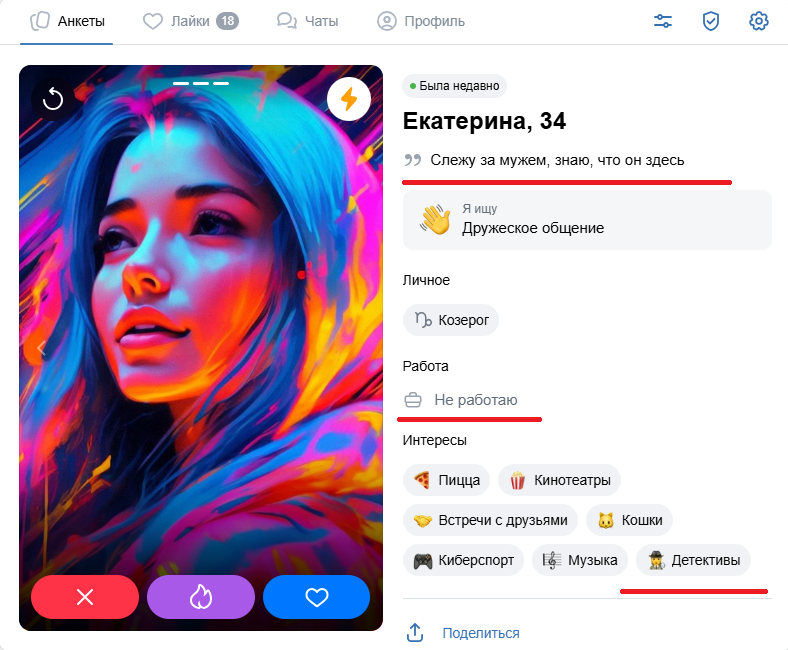Click the share upload icon
Image resolution: width=788 pixels, height=650 pixels.
pos(415,633)
